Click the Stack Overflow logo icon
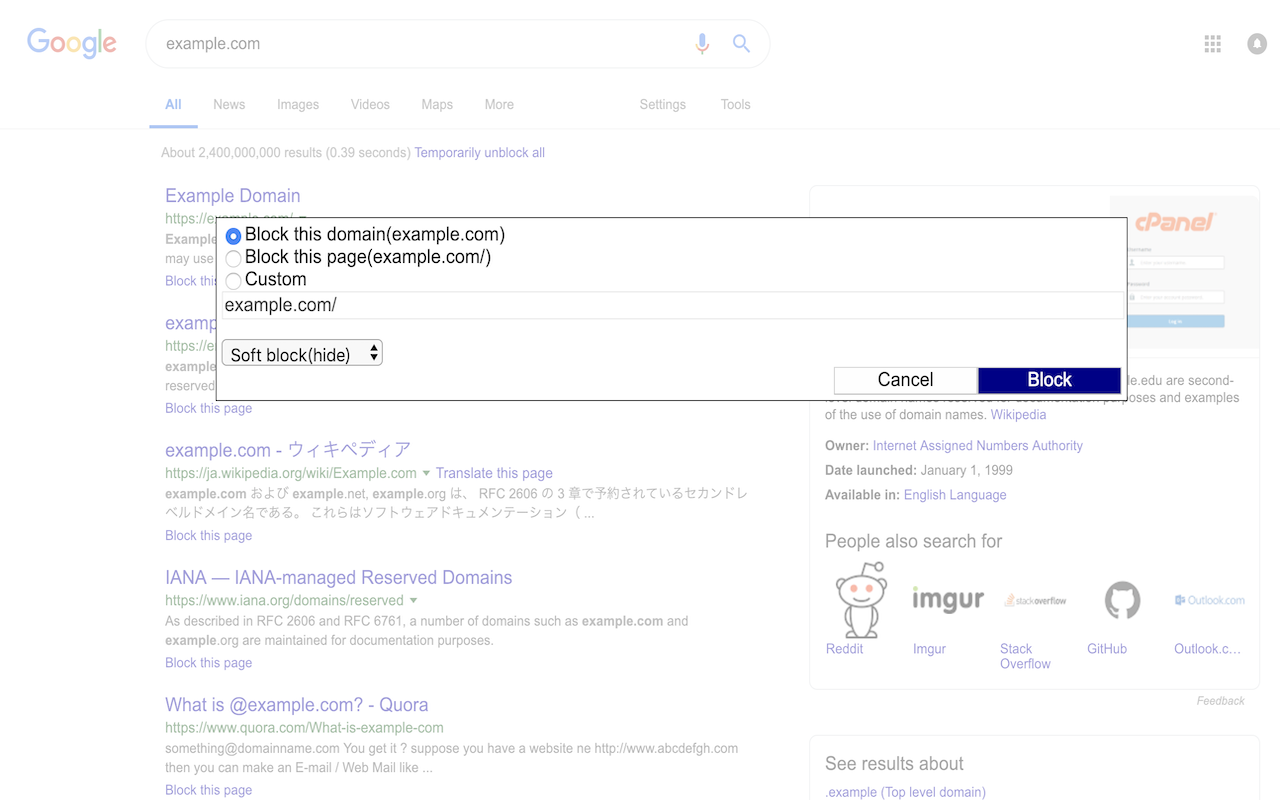The height and width of the screenshot is (800, 1280). pyautogui.click(x=1035, y=600)
